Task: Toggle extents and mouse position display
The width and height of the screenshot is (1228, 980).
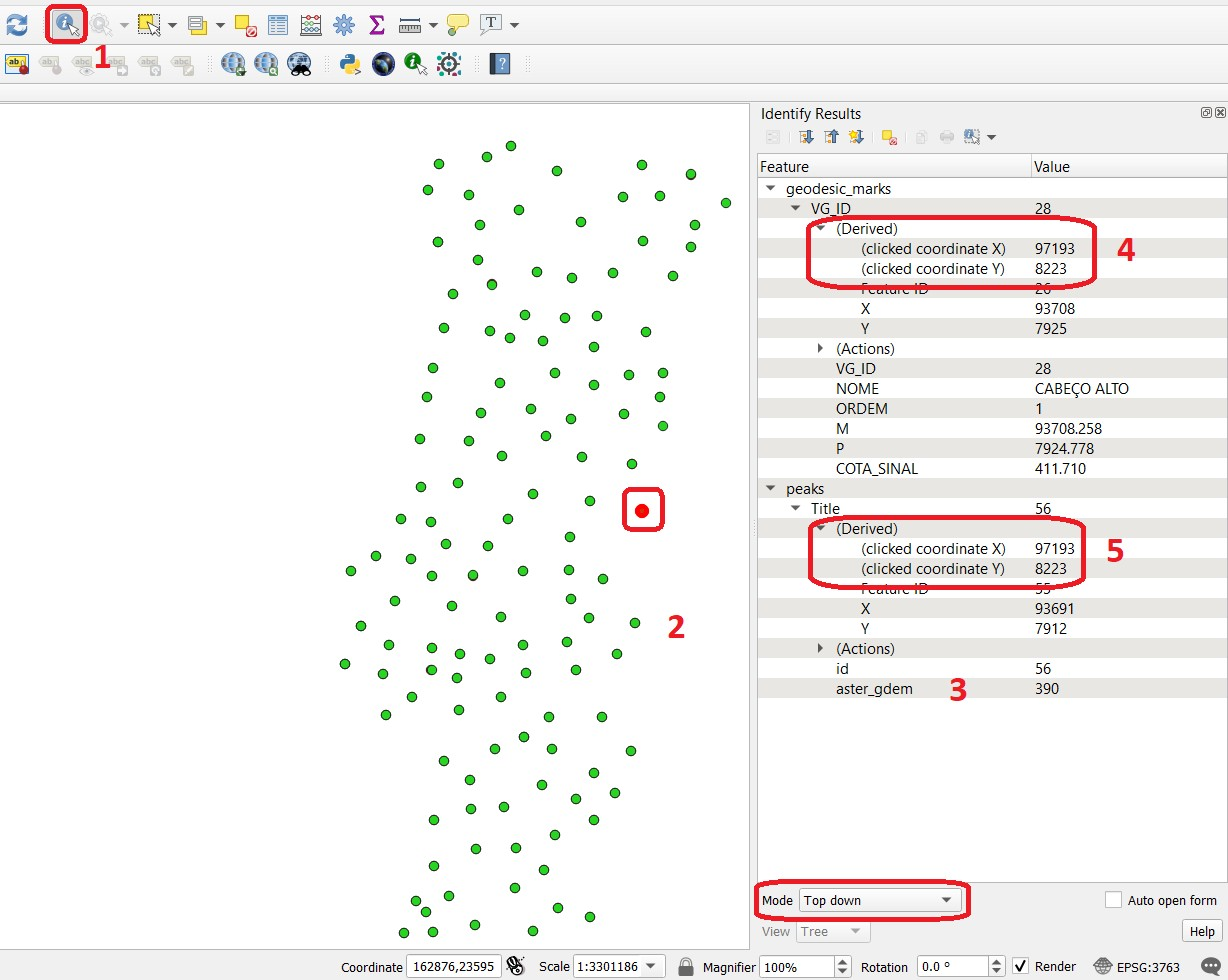Action: (x=516, y=966)
